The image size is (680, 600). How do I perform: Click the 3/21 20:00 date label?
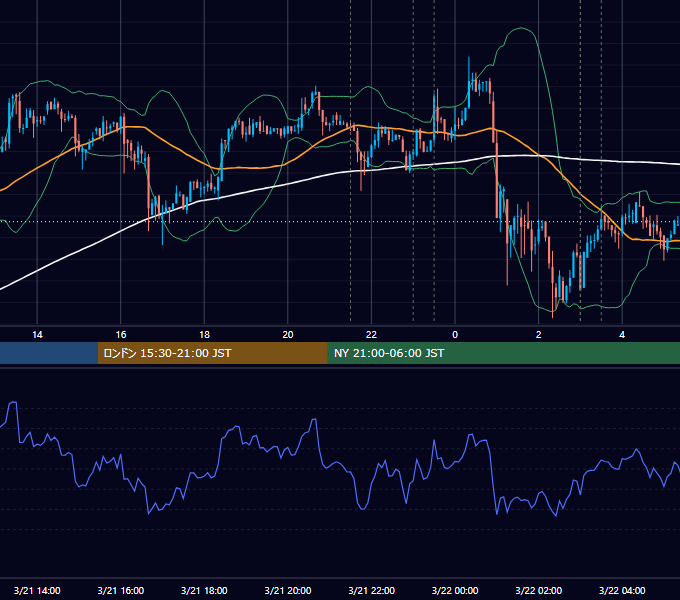(288, 590)
